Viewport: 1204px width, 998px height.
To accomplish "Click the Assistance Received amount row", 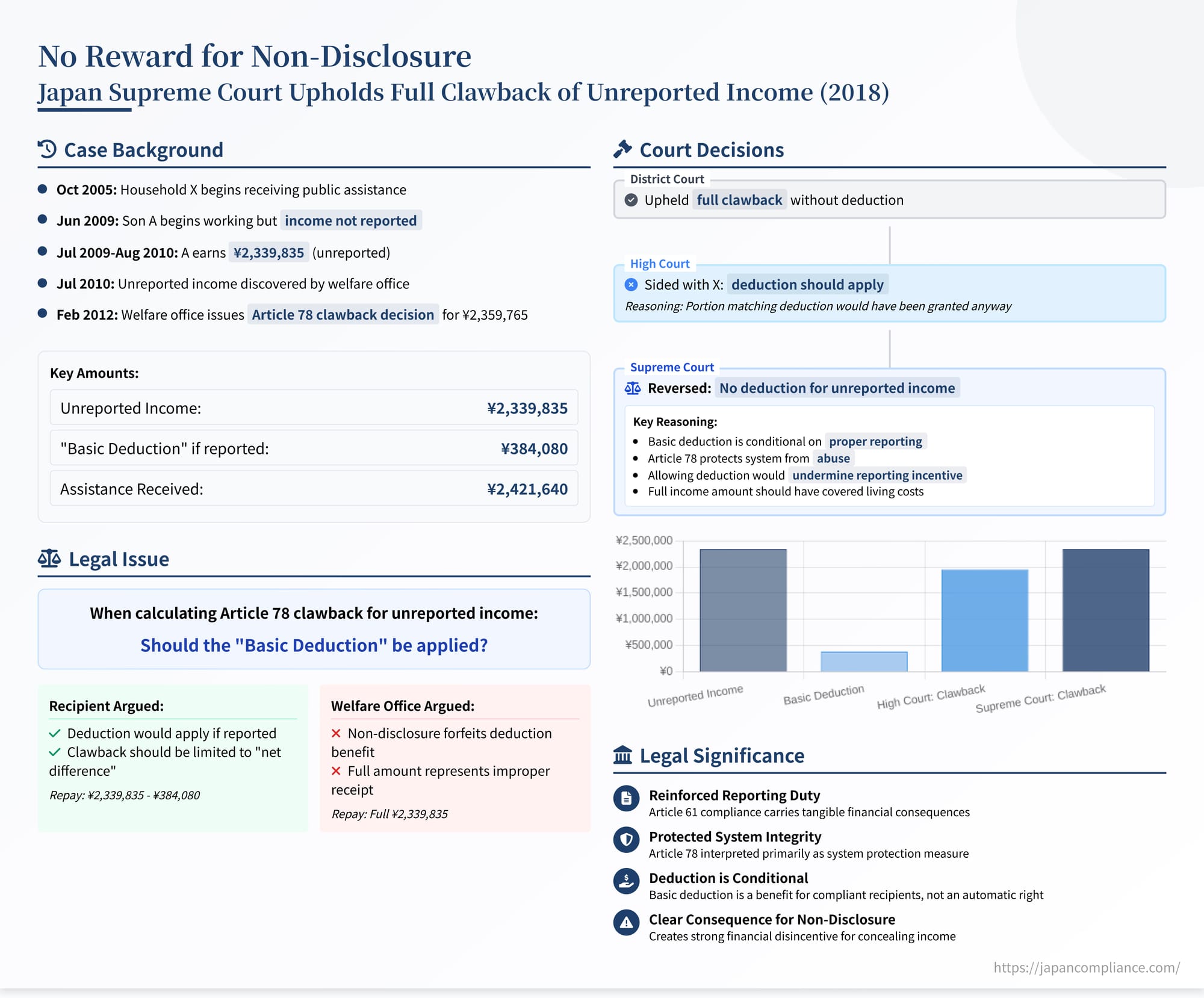I will pos(314,489).
